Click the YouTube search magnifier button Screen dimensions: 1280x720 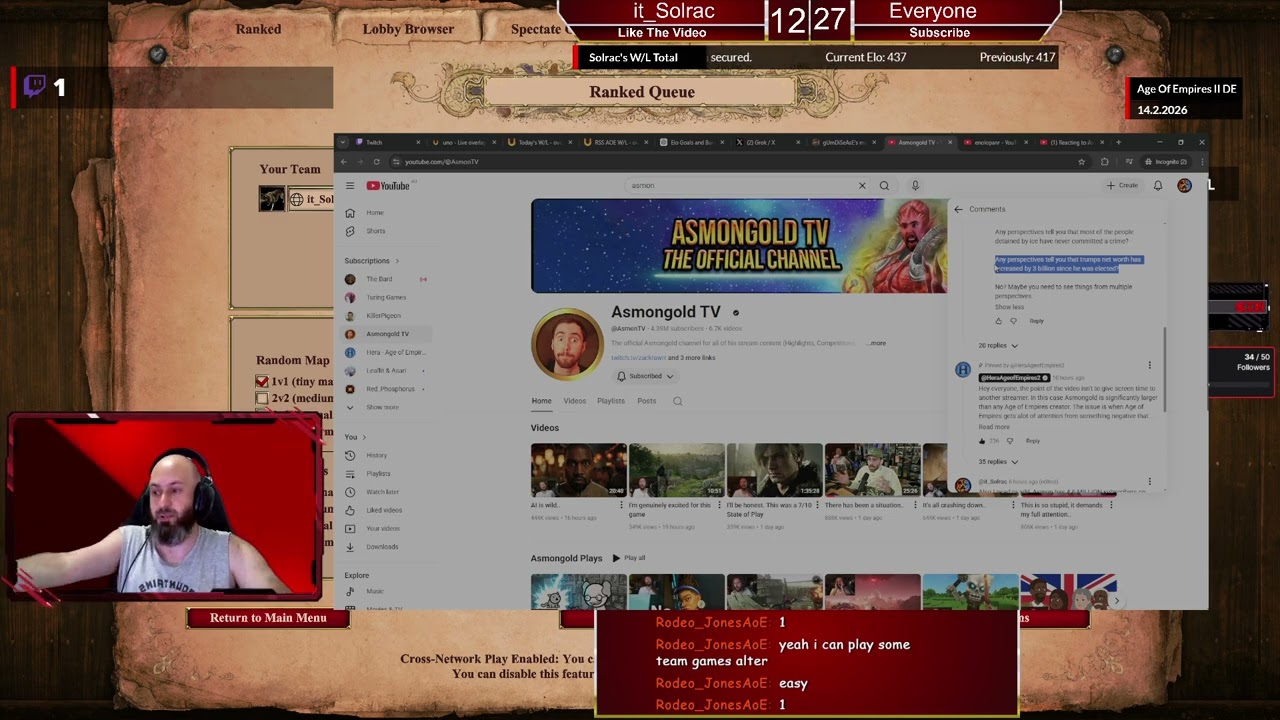(884, 185)
